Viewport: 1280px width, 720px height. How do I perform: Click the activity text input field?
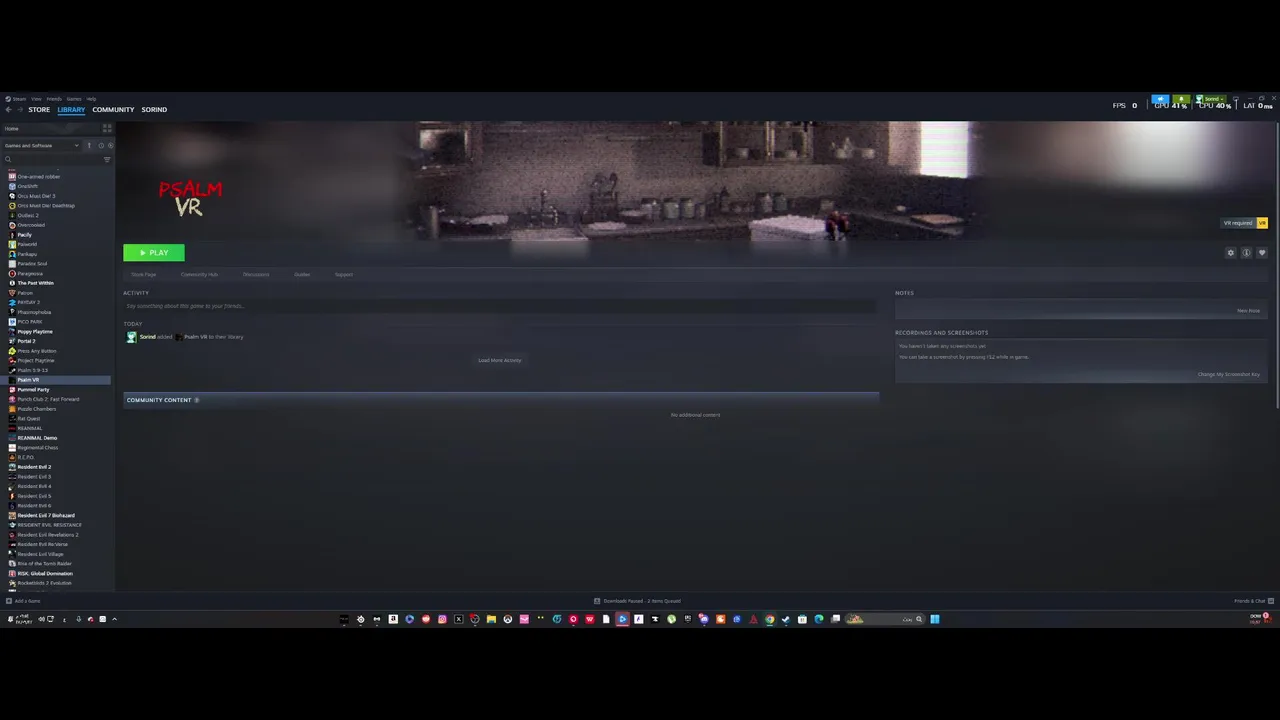[500, 306]
